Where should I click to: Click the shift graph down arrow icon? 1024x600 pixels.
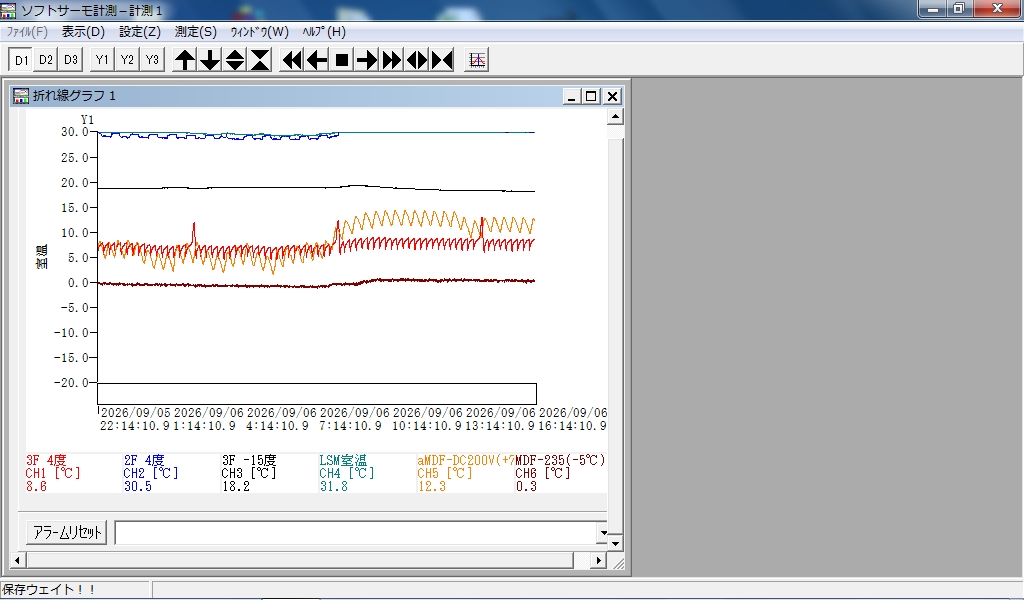210,60
